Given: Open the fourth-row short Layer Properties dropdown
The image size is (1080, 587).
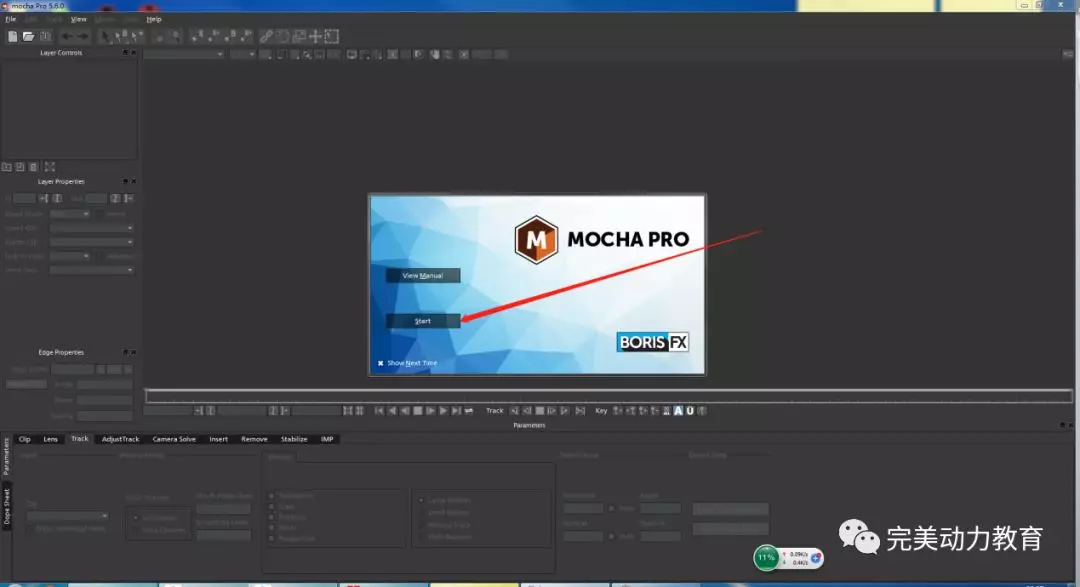Looking at the screenshot, I should (x=70, y=256).
